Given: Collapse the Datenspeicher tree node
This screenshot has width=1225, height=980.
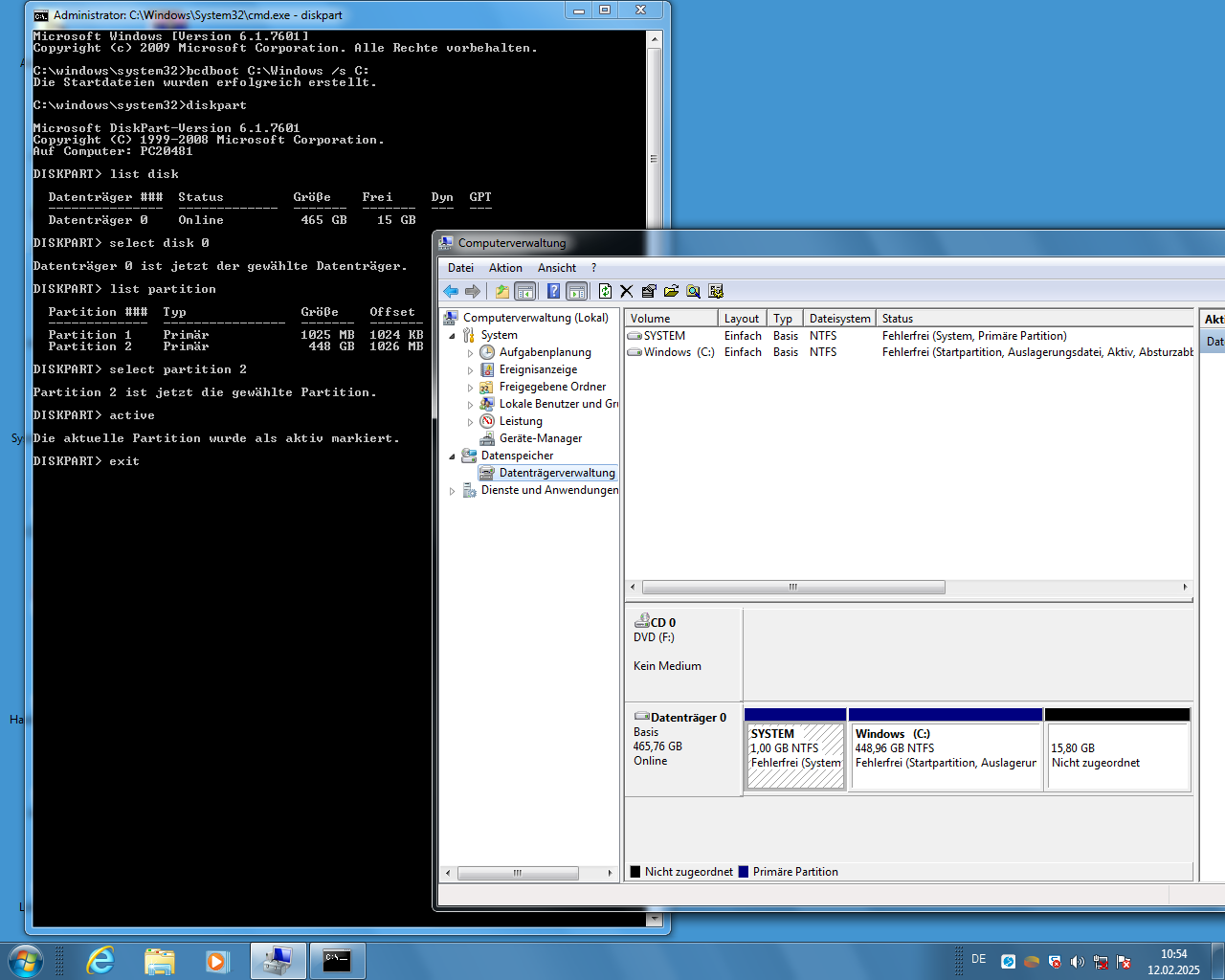Looking at the screenshot, I should pos(452,457).
